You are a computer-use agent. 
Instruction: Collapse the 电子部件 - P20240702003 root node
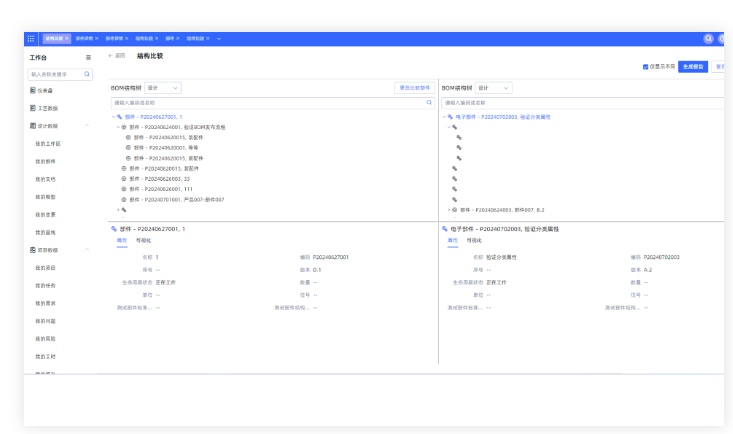444,117
